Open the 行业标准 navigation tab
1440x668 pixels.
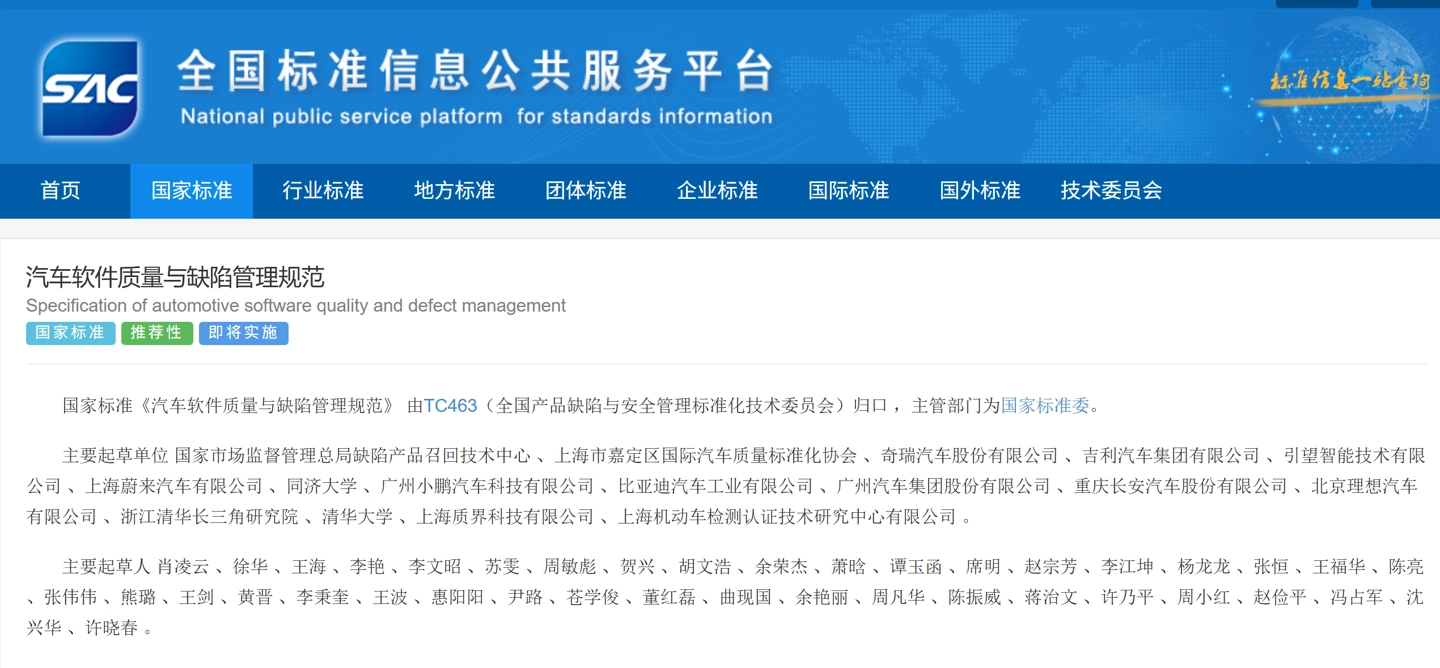322,191
